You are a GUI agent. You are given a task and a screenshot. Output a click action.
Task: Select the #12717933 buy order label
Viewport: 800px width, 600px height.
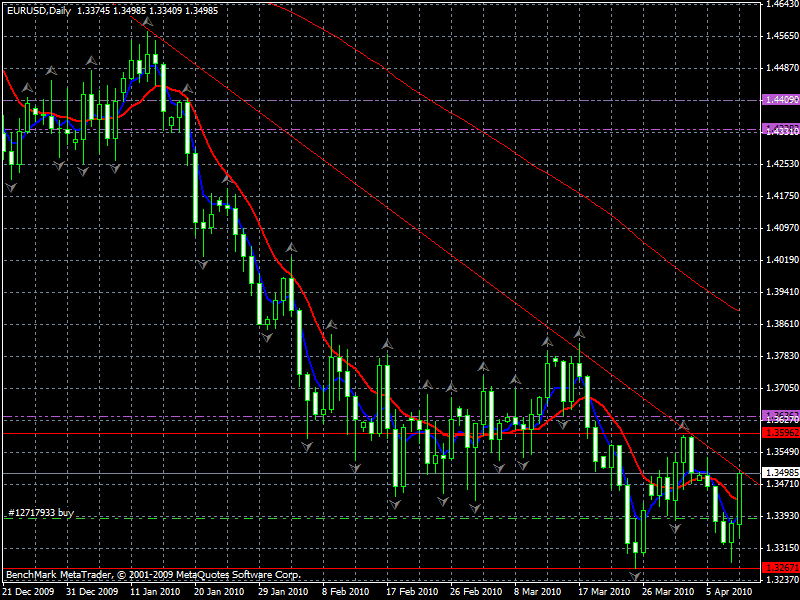point(41,513)
